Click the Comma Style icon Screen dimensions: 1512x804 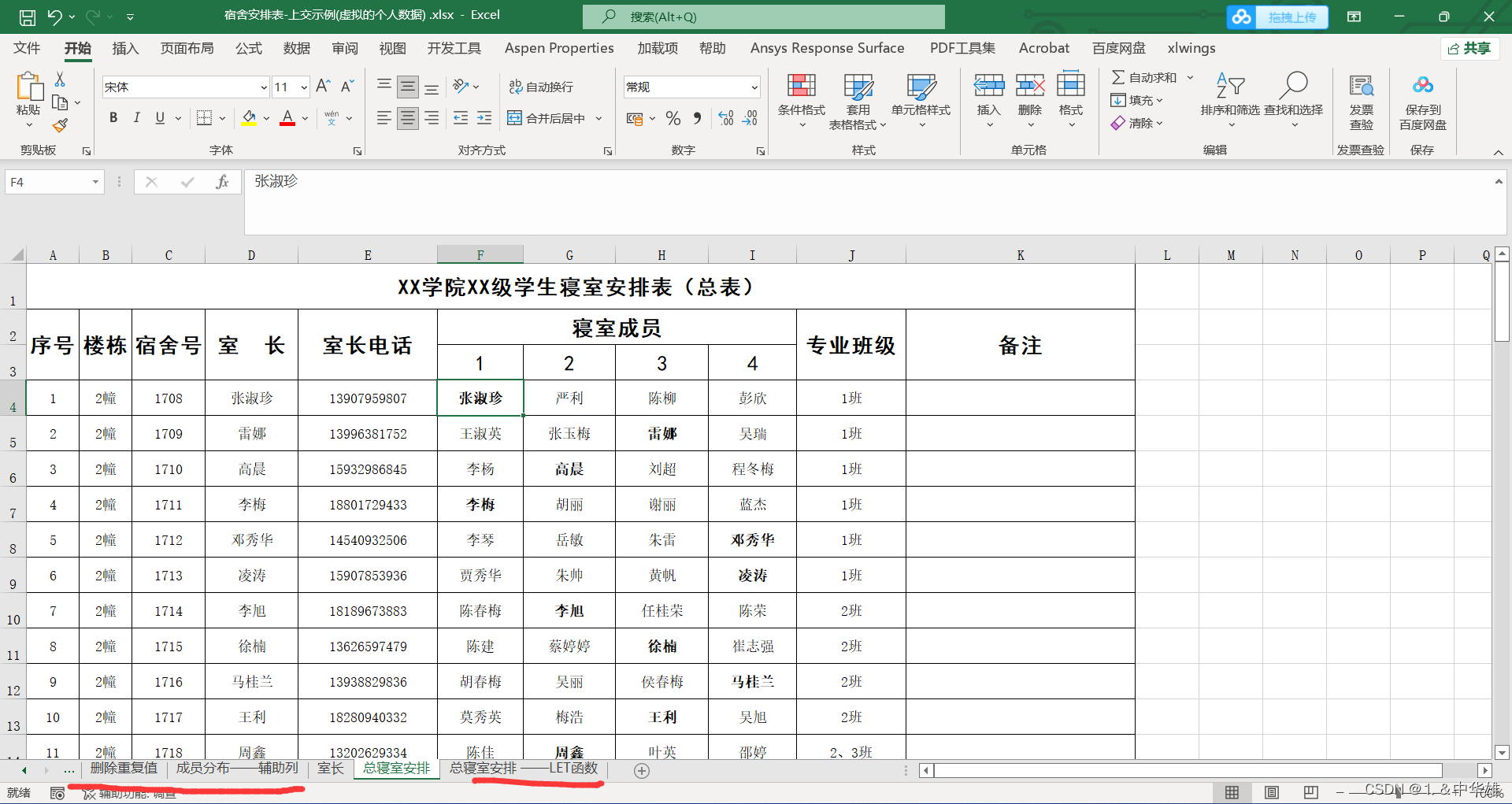697,118
